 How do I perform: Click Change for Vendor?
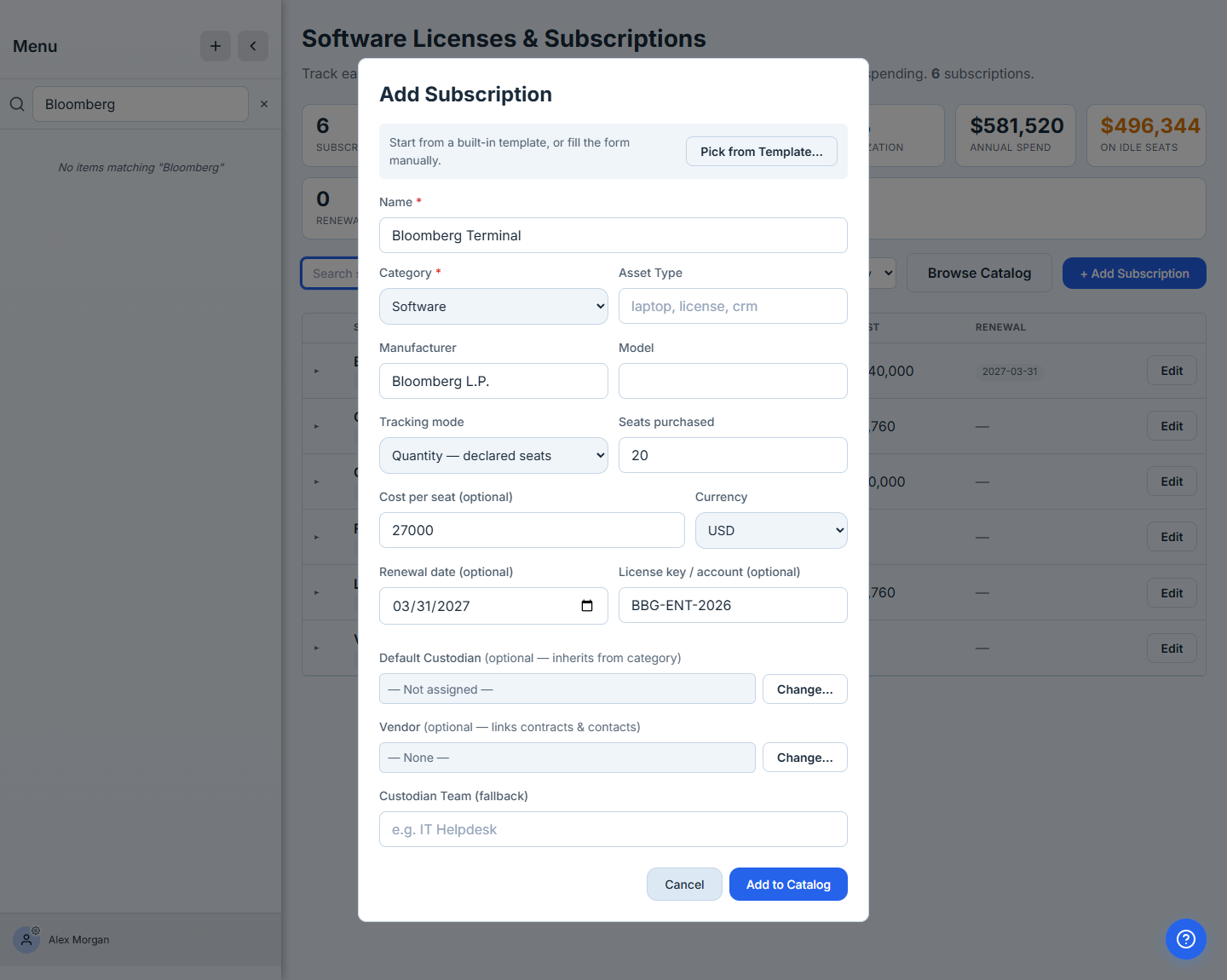(x=805, y=757)
